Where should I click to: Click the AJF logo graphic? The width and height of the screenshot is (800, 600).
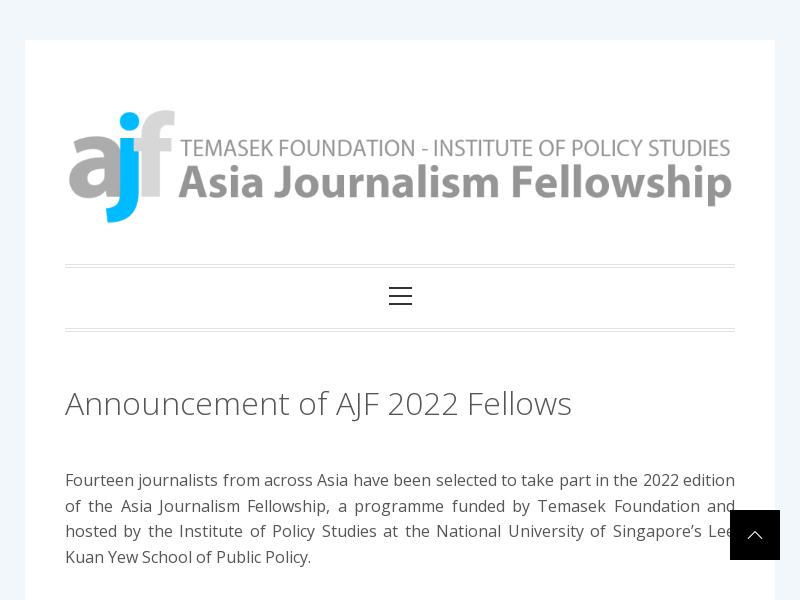[400, 165]
